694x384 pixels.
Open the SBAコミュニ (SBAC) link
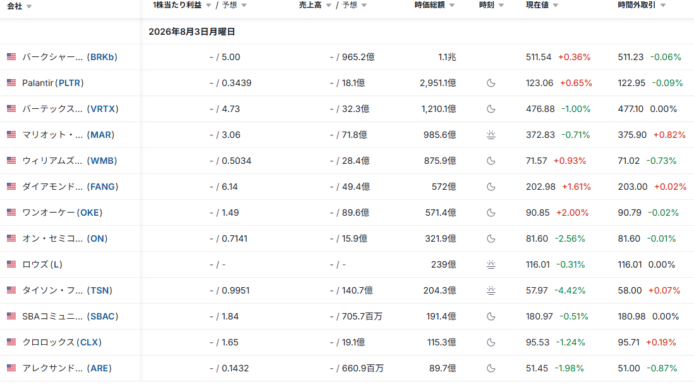(x=70, y=316)
